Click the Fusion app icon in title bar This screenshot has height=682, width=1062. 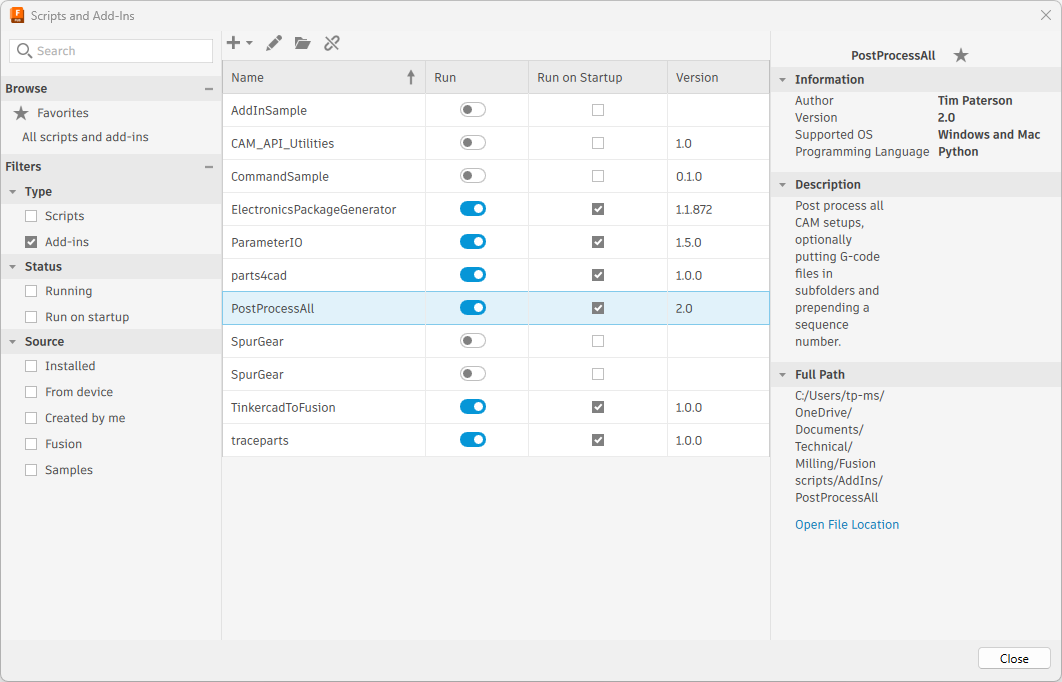17,15
